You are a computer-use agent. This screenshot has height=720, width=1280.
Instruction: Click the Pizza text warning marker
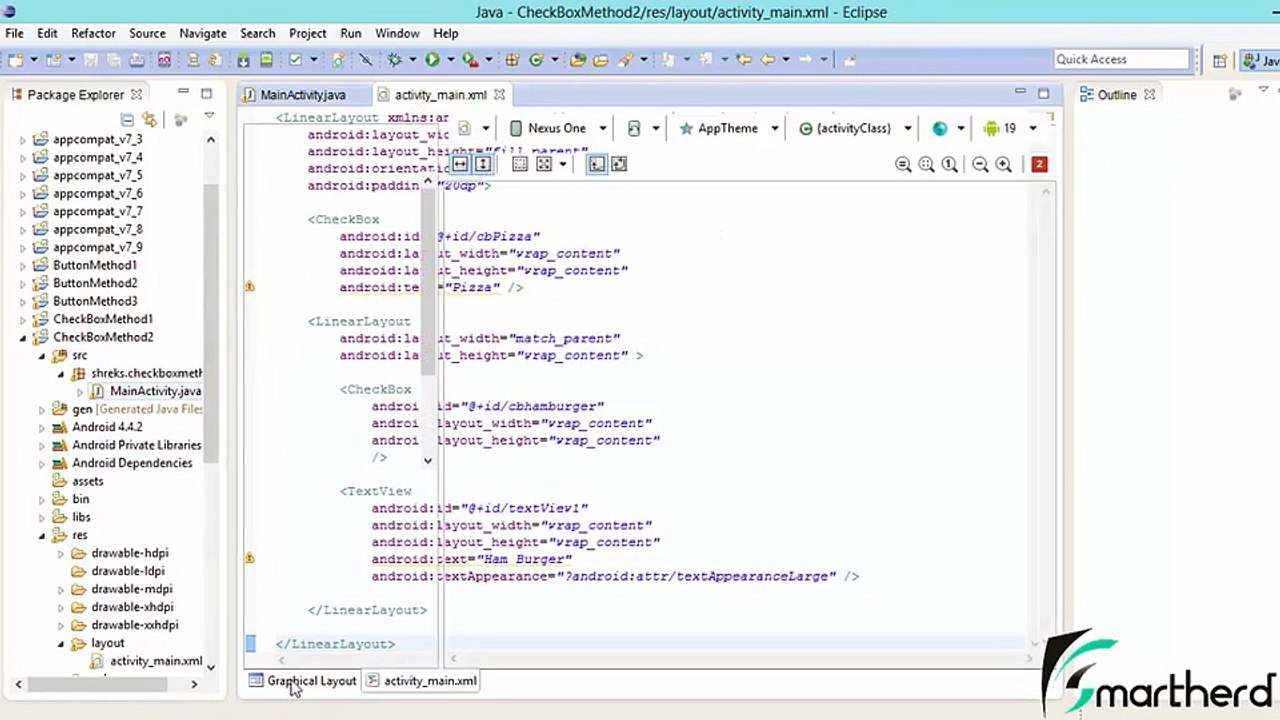tap(249, 287)
